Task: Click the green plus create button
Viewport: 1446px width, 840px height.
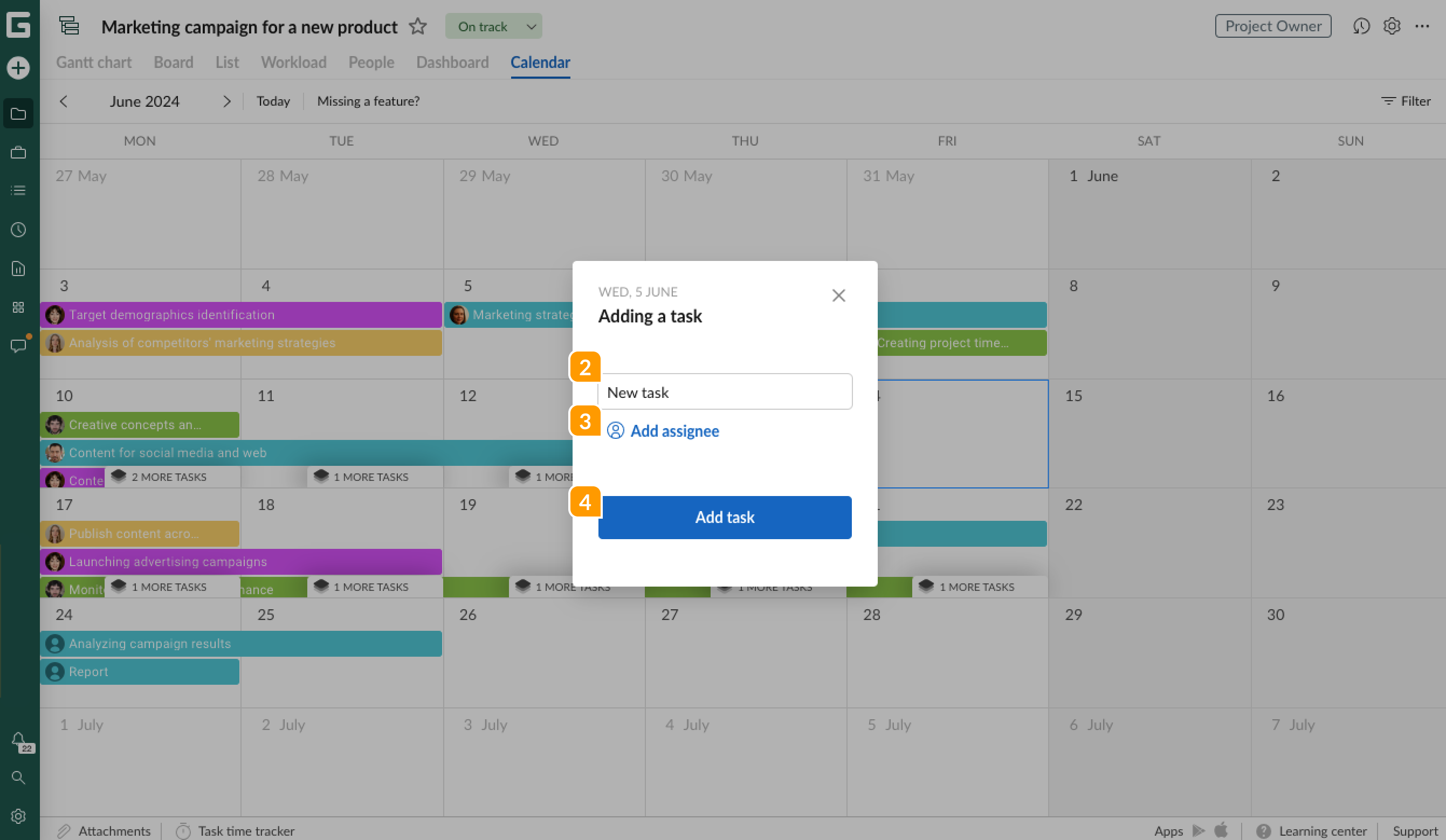Action: [x=19, y=67]
